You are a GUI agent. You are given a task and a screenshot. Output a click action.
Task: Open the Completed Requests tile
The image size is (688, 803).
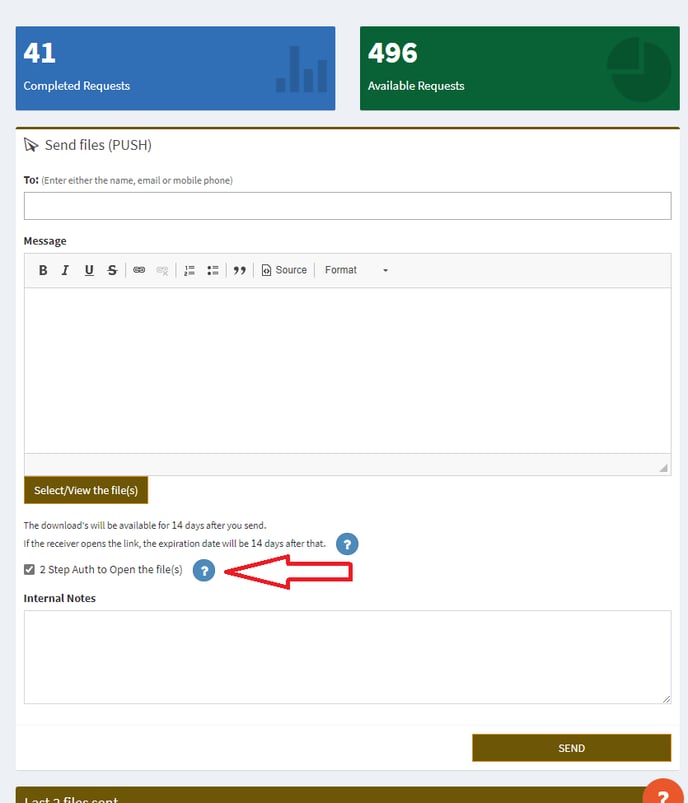[175, 68]
